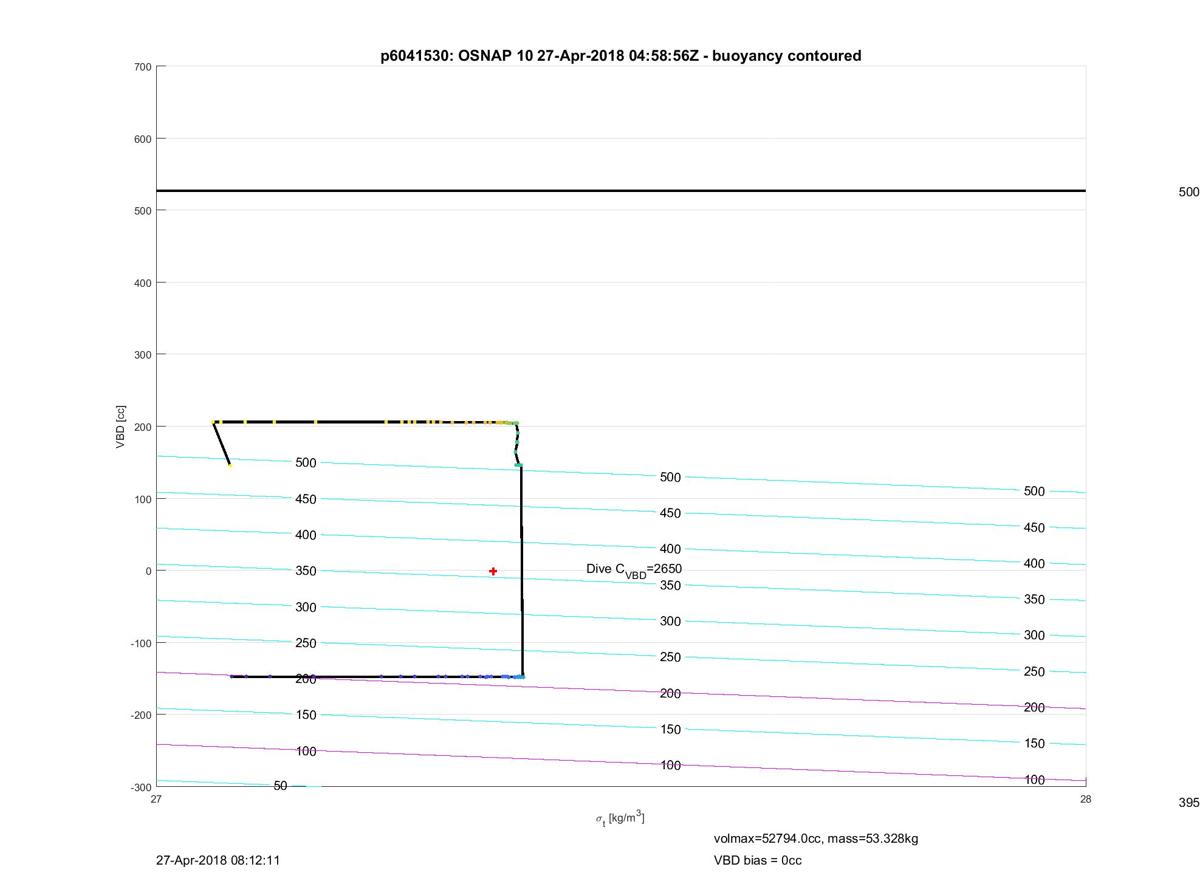Screen dimensions: 1200x885
Task: Click the y-axis tick label 0
Action: tap(149, 571)
